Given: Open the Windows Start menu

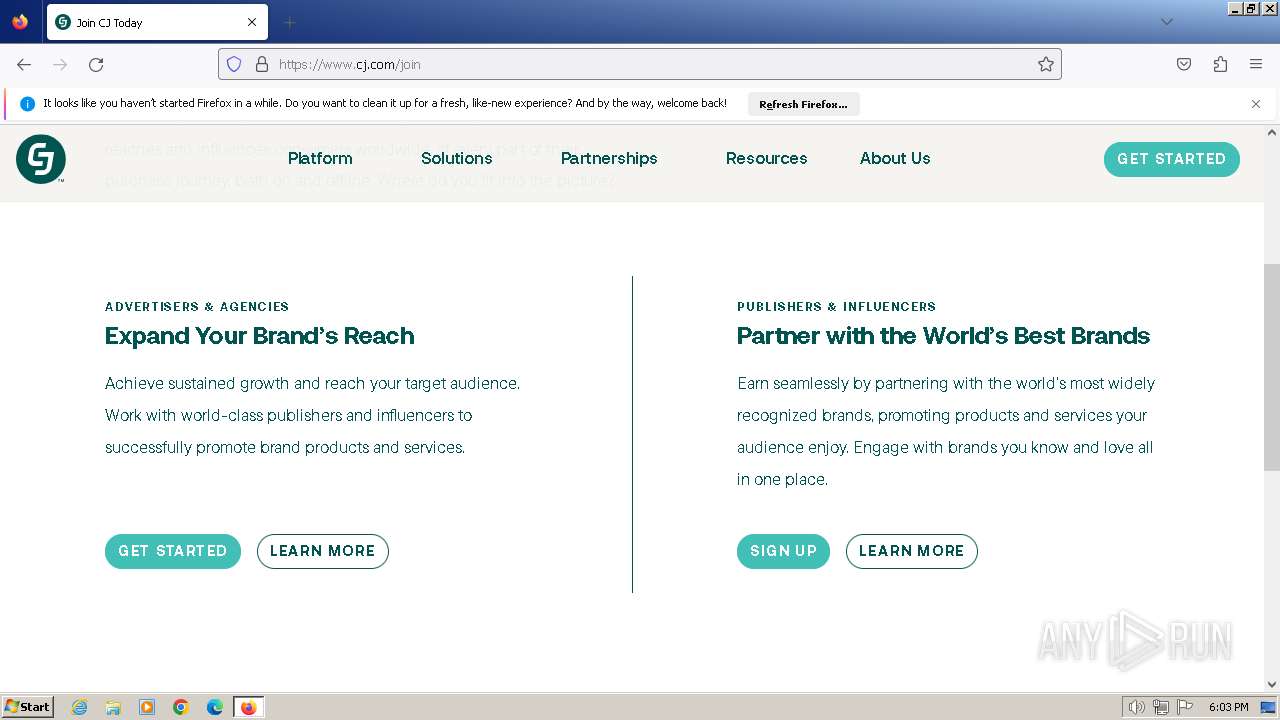Looking at the screenshot, I should (x=27, y=707).
